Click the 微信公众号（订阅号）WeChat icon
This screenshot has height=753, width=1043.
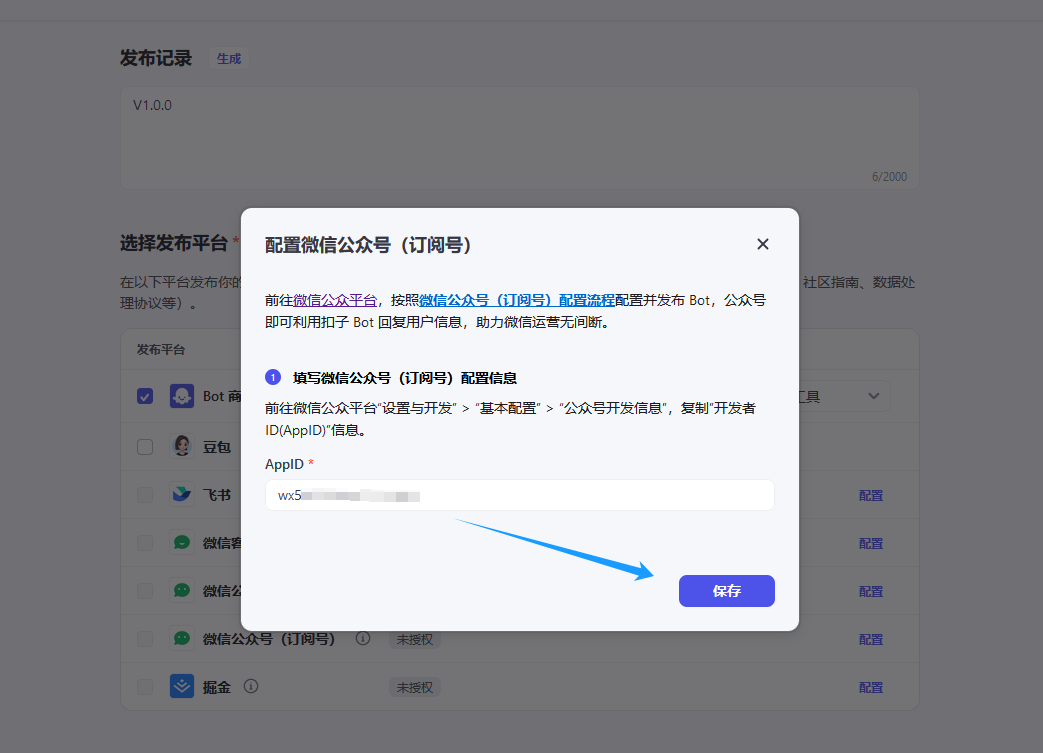(181, 639)
